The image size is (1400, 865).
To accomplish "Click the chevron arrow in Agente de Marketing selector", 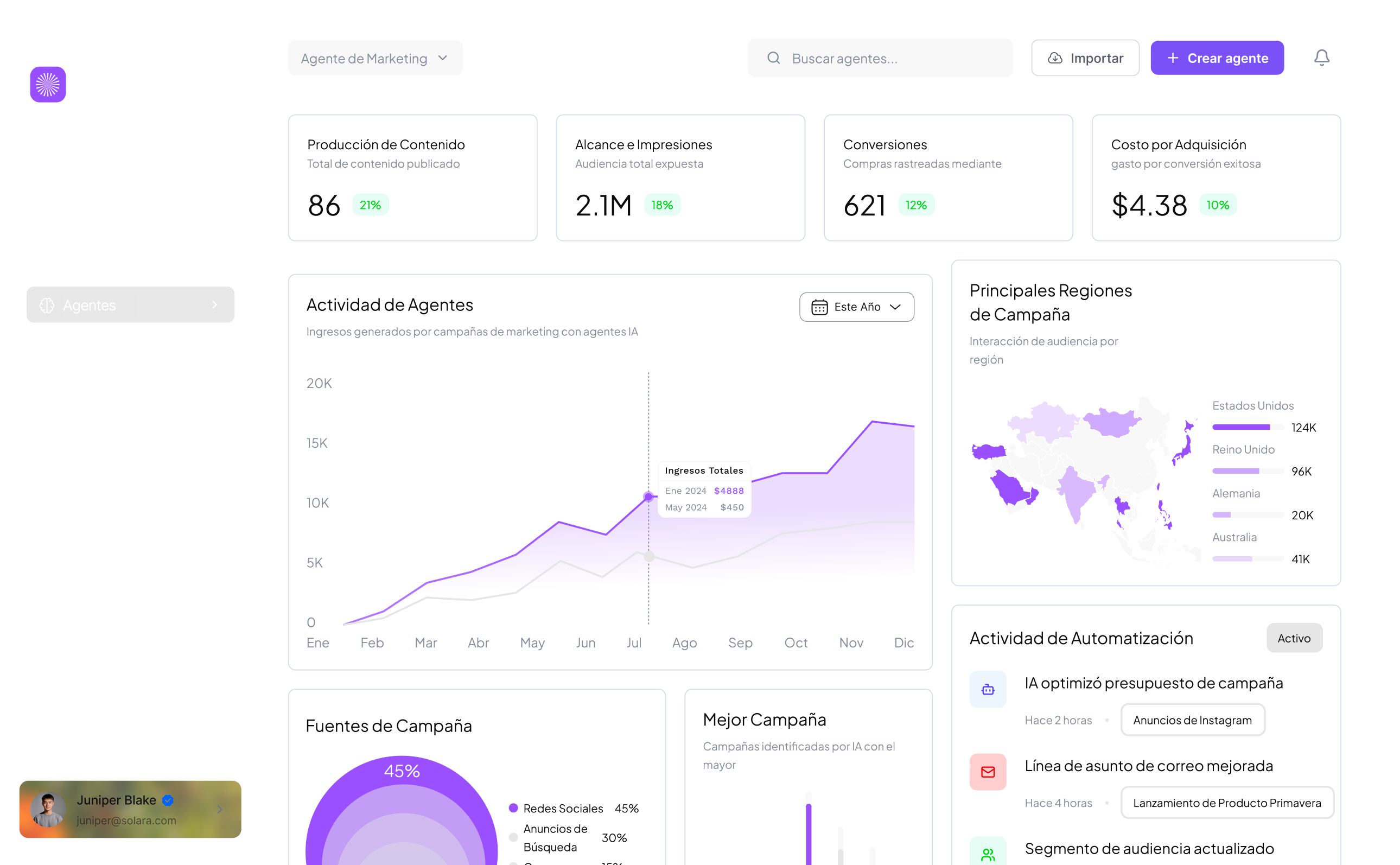I will (443, 58).
